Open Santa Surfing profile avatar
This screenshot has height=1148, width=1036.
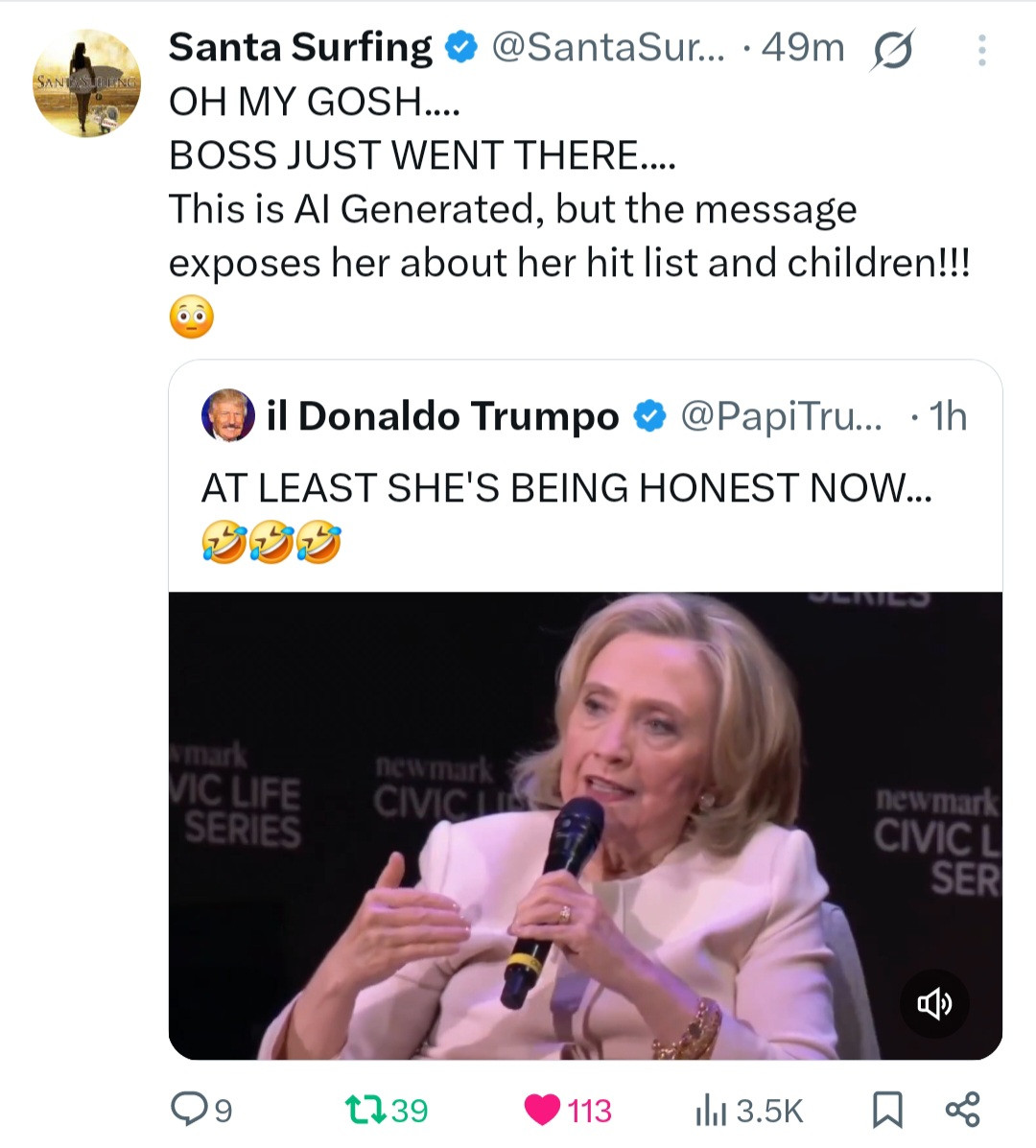pos(87,83)
